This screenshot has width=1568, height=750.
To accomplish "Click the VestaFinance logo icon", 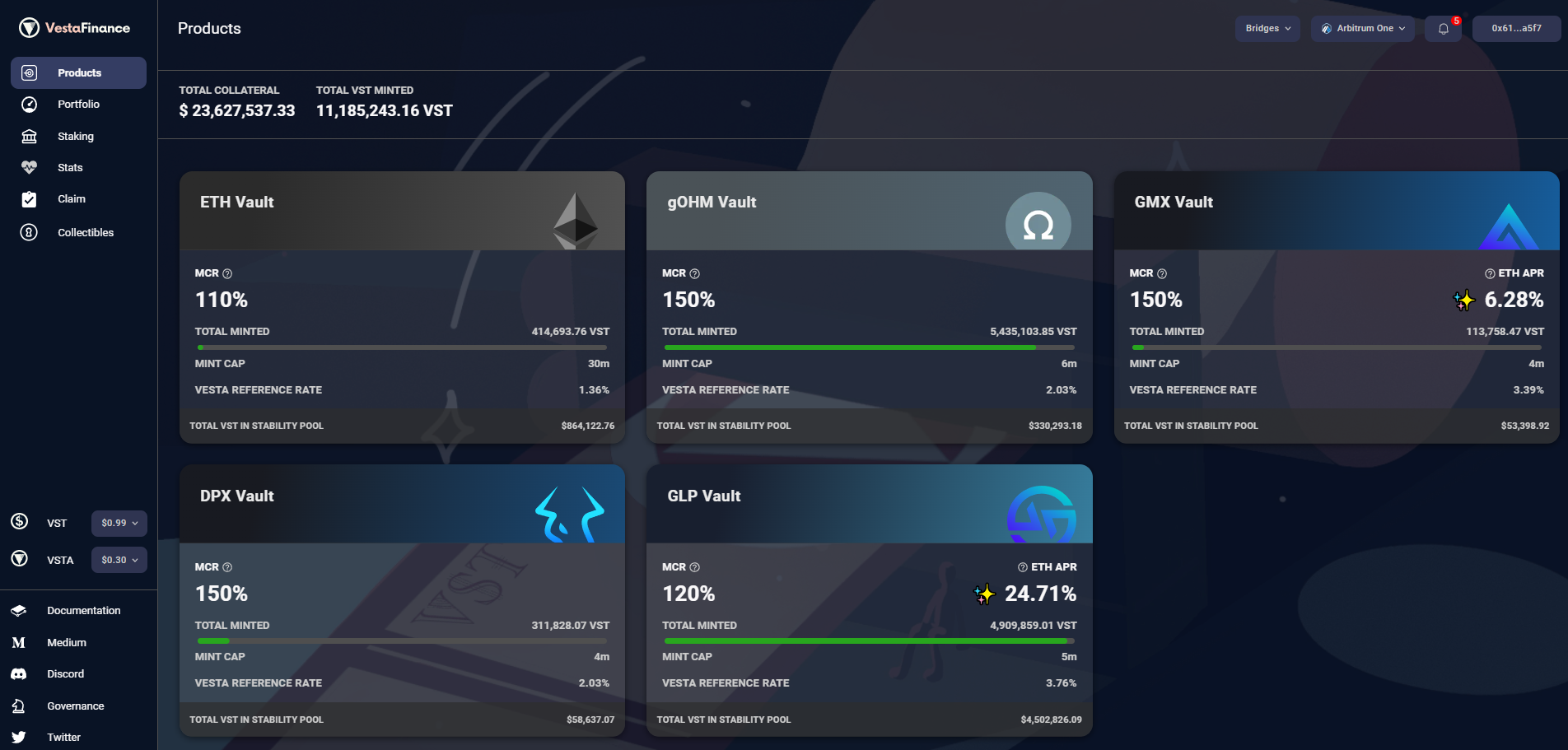I will 29,28.
